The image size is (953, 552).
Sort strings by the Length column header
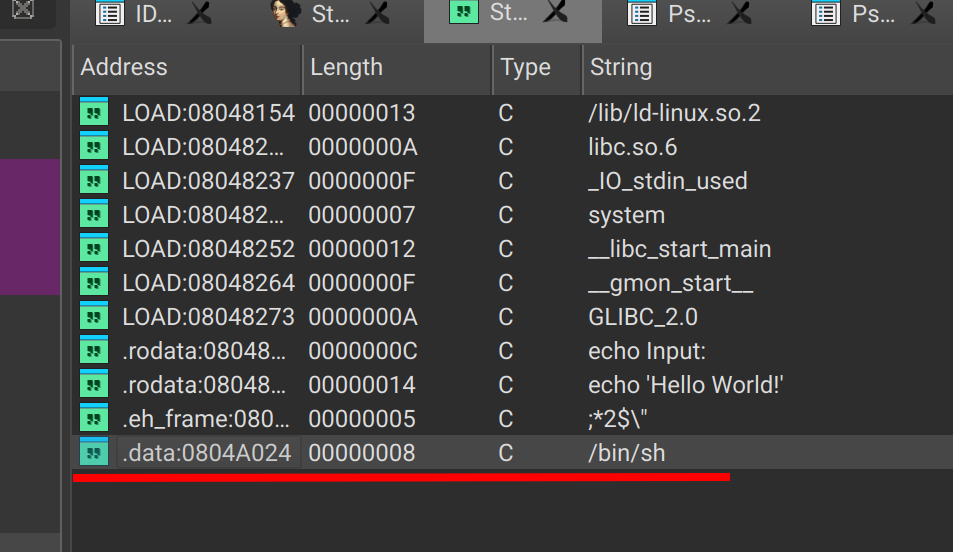pyautogui.click(x=346, y=68)
